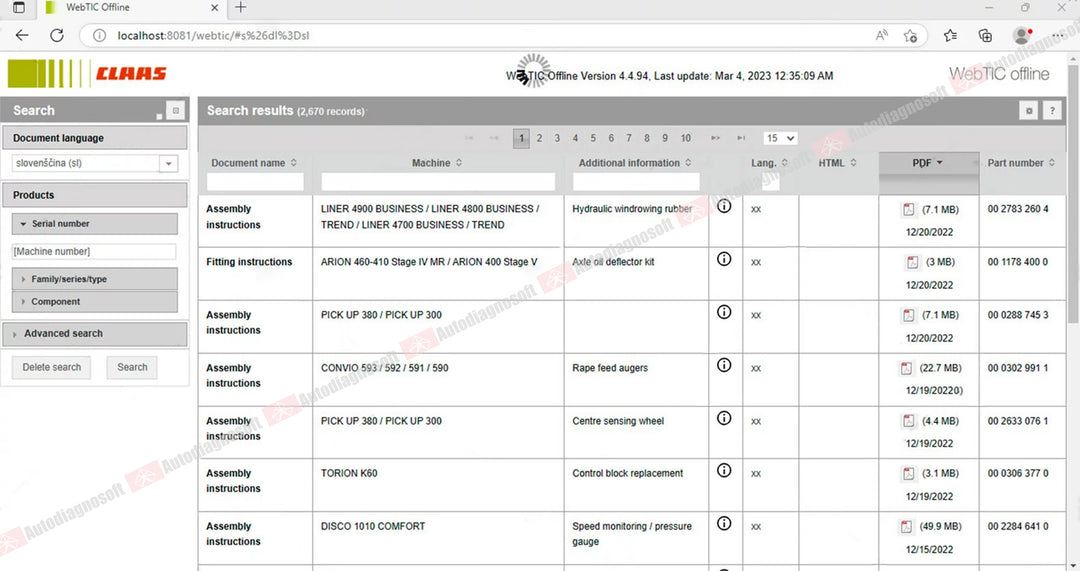The image size is (1080, 571).
Task: Expand Advanced search section
Action: (x=94, y=333)
